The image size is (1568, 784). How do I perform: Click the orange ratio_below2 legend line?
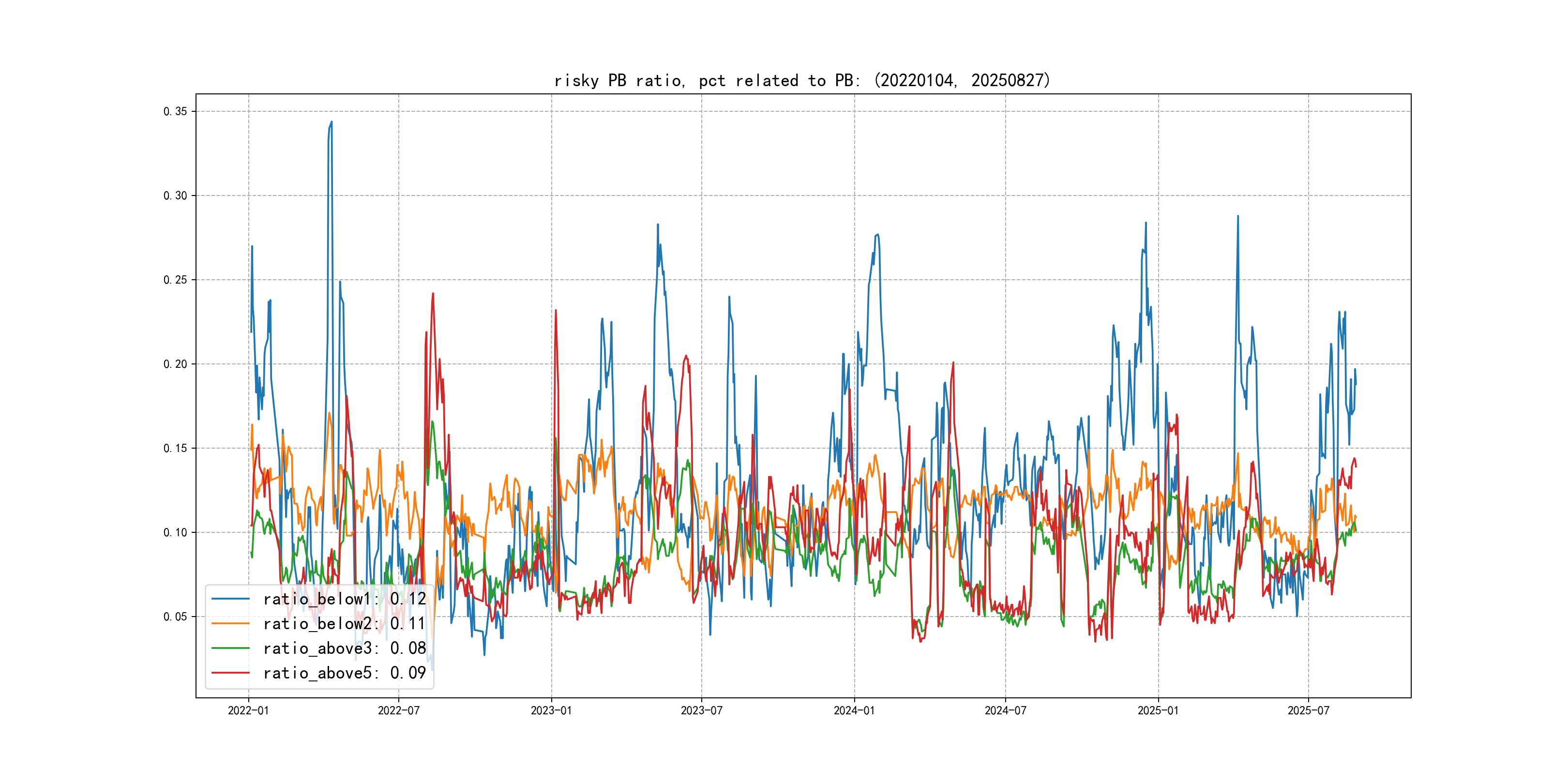[230, 623]
